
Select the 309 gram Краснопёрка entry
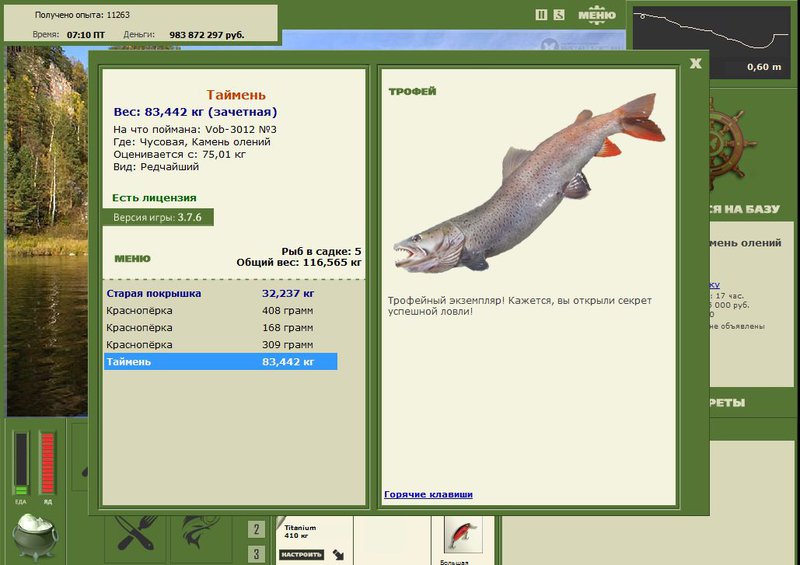220,345
